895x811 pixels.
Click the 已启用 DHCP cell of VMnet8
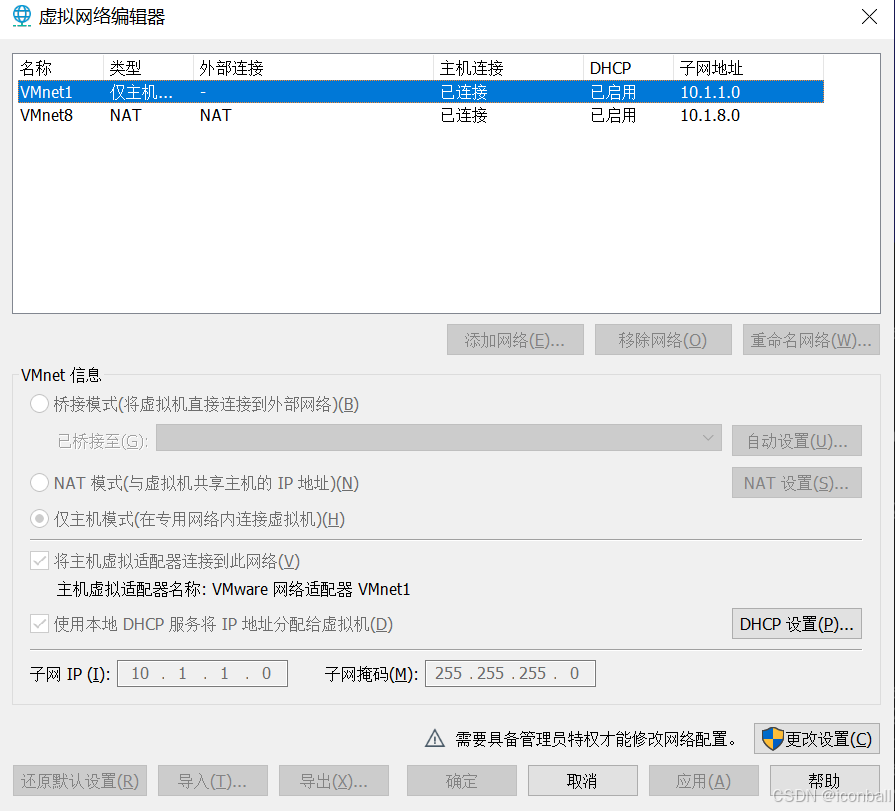[x=613, y=115]
